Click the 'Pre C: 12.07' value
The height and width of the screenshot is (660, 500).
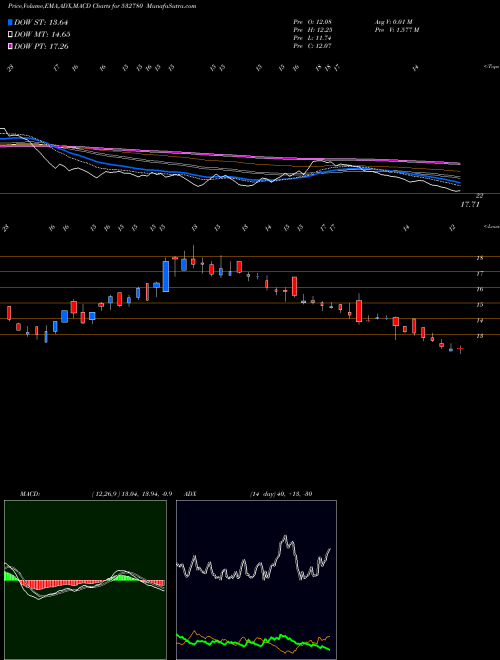point(312,46)
